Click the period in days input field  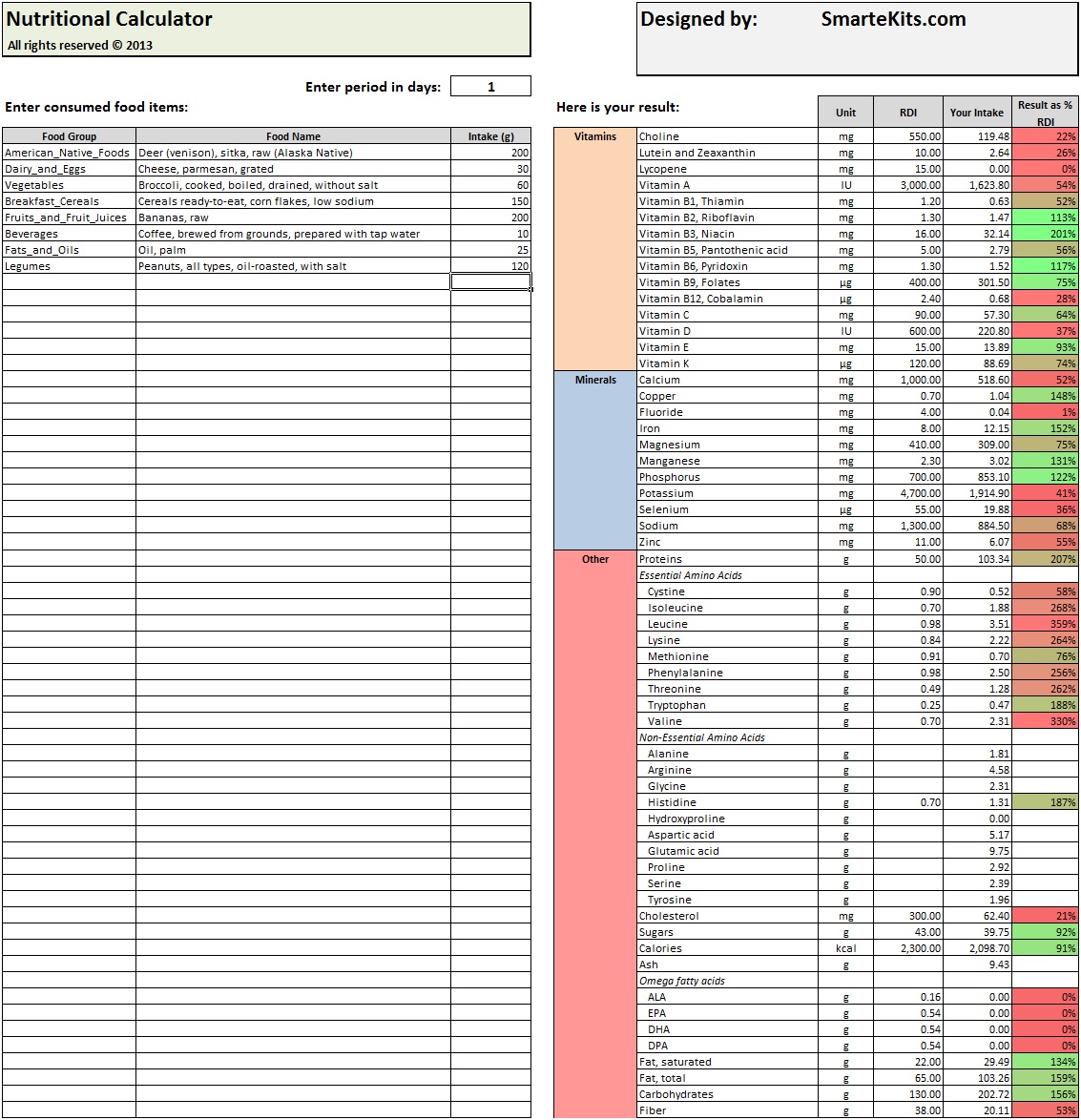[489, 86]
